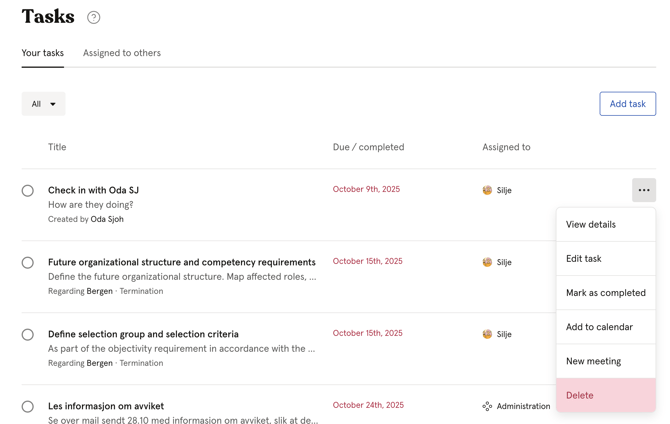Viewport: 670px width, 424px height.
Task: Click Silje's avatar on Future organizational structure task
Action: point(487,262)
